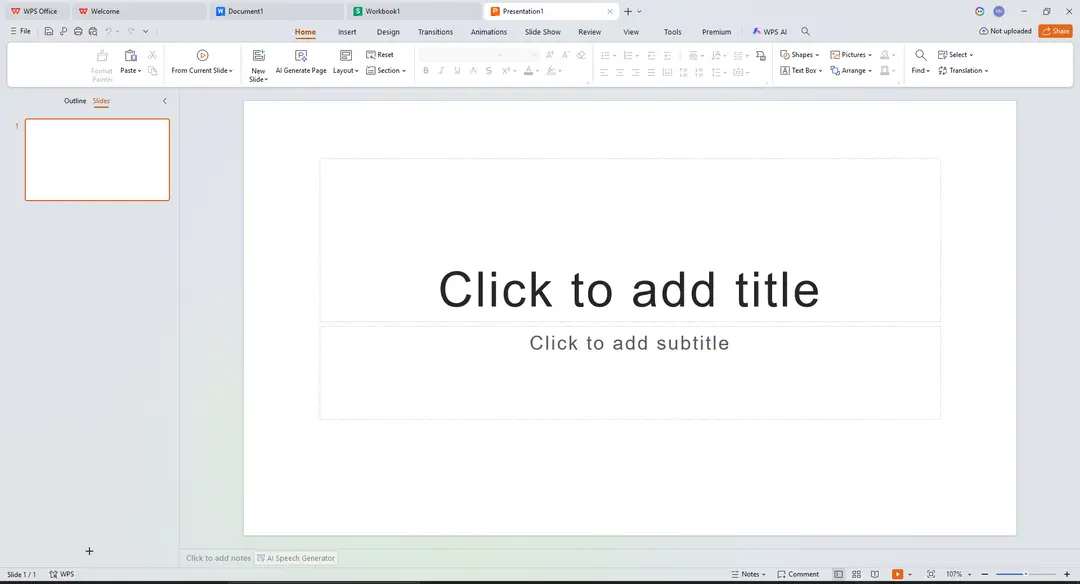
Task: Click the New Slide icon
Action: click(258, 56)
